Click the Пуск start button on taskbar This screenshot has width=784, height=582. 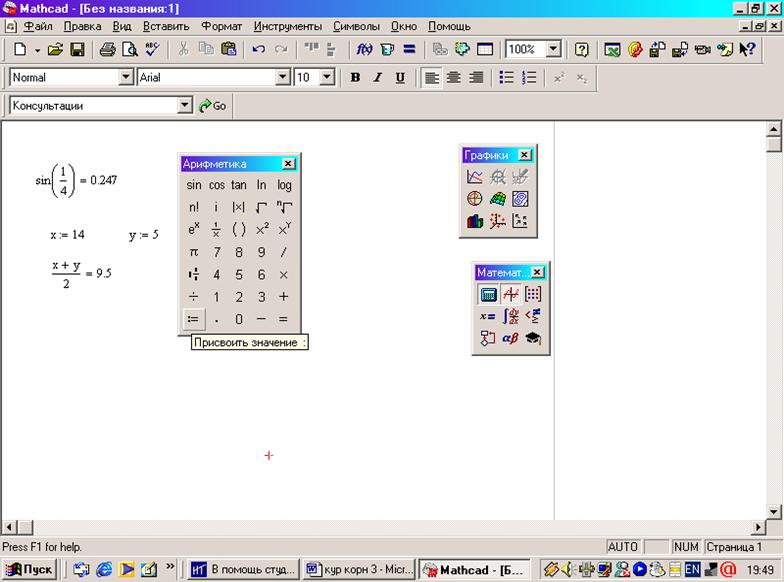[x=30, y=570]
